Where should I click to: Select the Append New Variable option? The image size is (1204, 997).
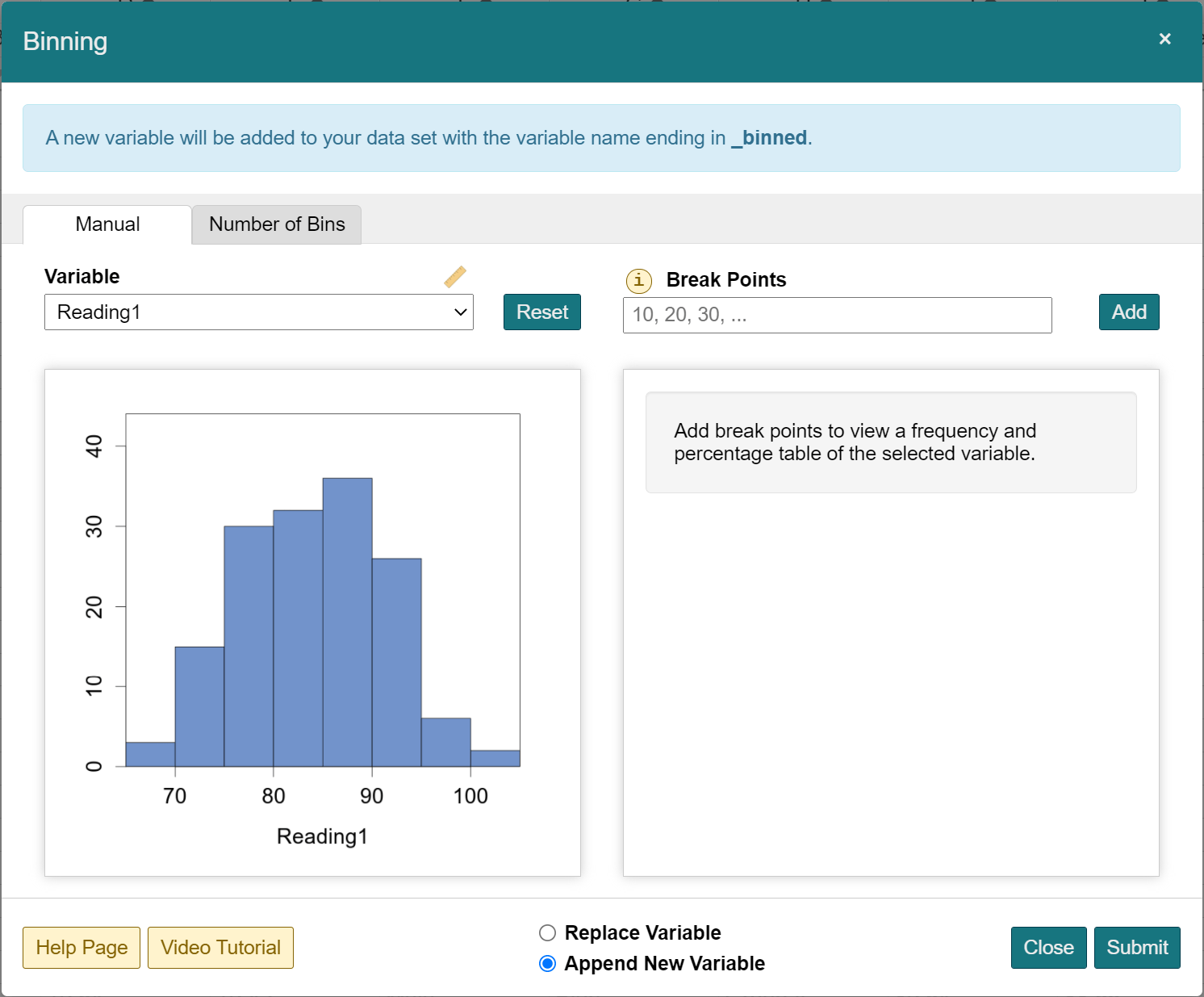pyautogui.click(x=548, y=964)
